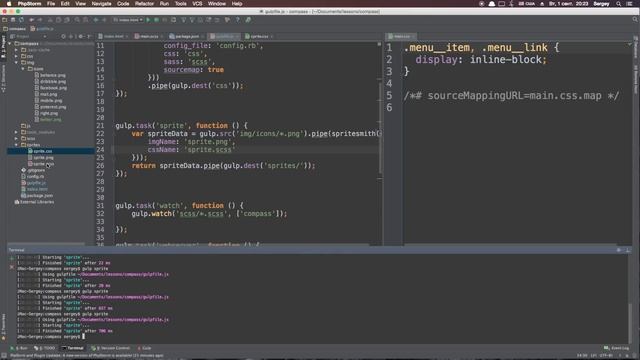Screen dimensions: 640x360
Task: Hide the Terminal panel icon
Action: 628,250
